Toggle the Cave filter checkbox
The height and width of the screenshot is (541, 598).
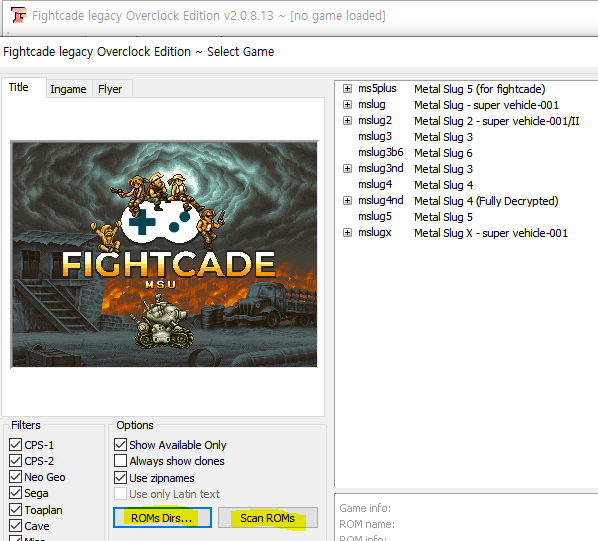coord(16,525)
